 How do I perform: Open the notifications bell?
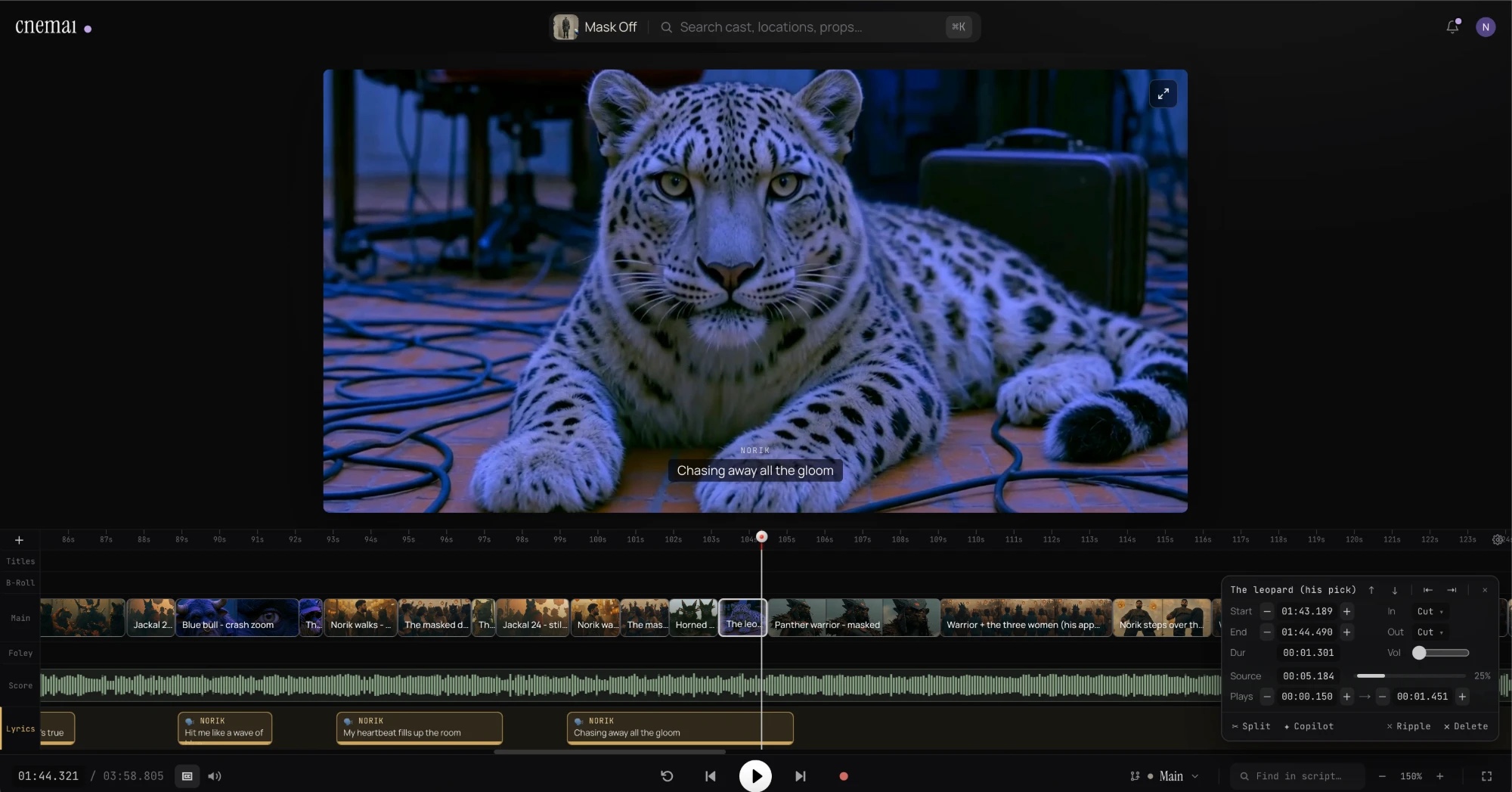click(x=1452, y=27)
